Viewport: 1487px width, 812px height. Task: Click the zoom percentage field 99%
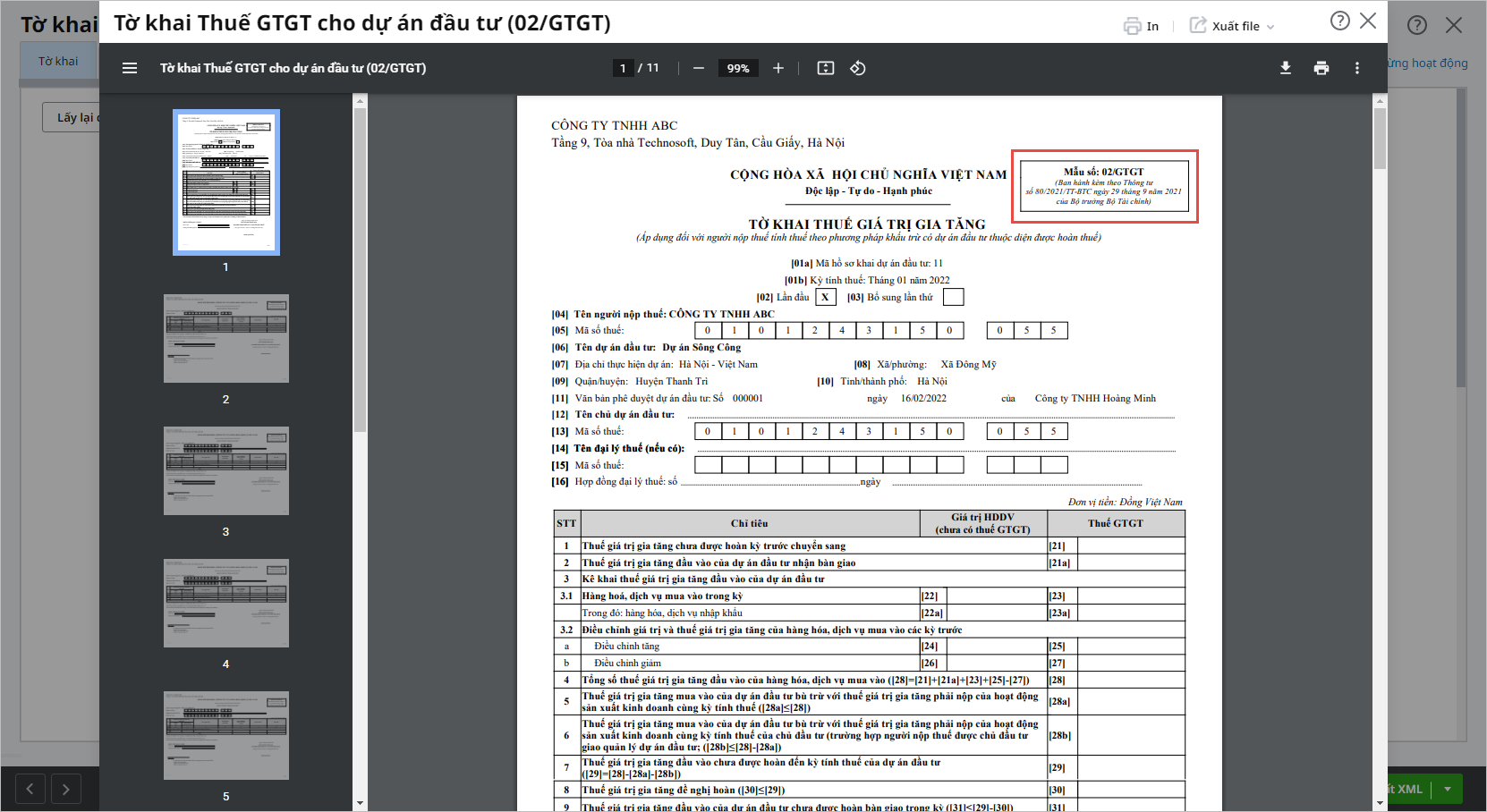click(x=738, y=68)
